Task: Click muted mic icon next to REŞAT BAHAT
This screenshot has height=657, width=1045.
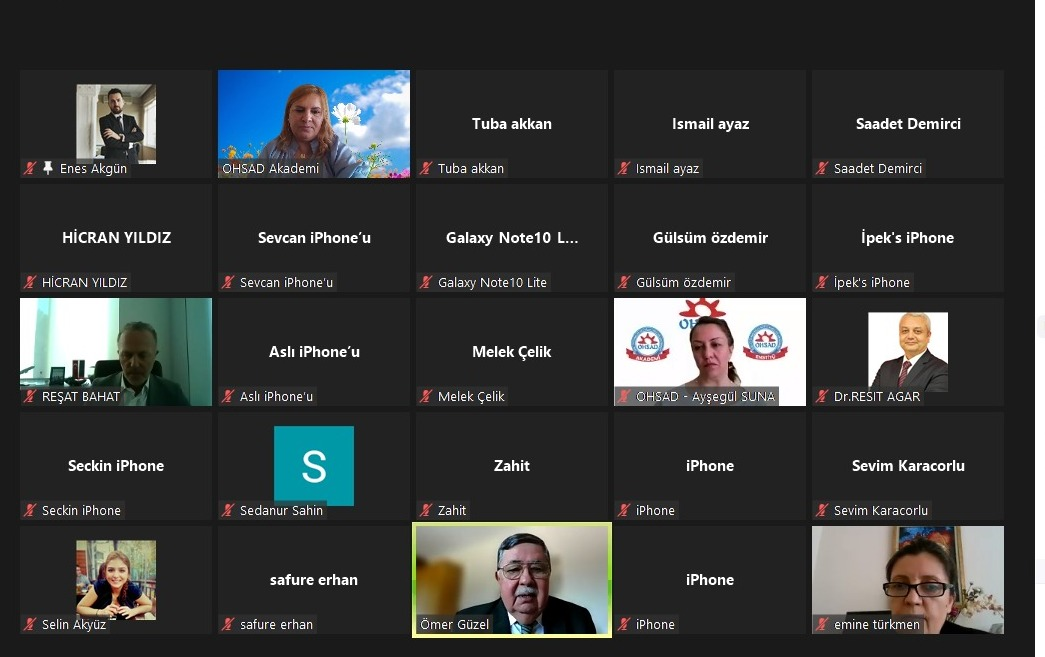Action: 30,396
